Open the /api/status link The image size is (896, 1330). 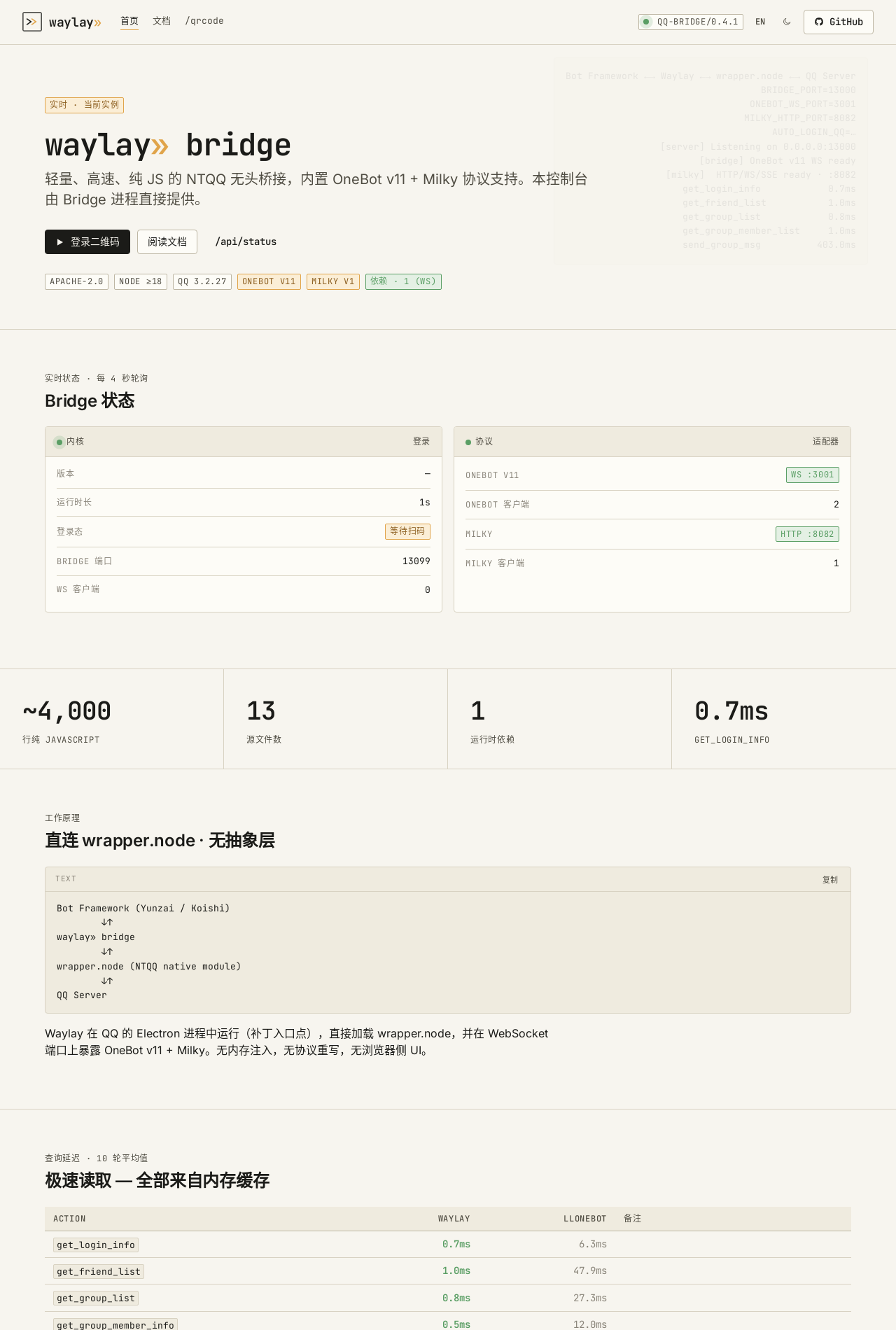(246, 241)
